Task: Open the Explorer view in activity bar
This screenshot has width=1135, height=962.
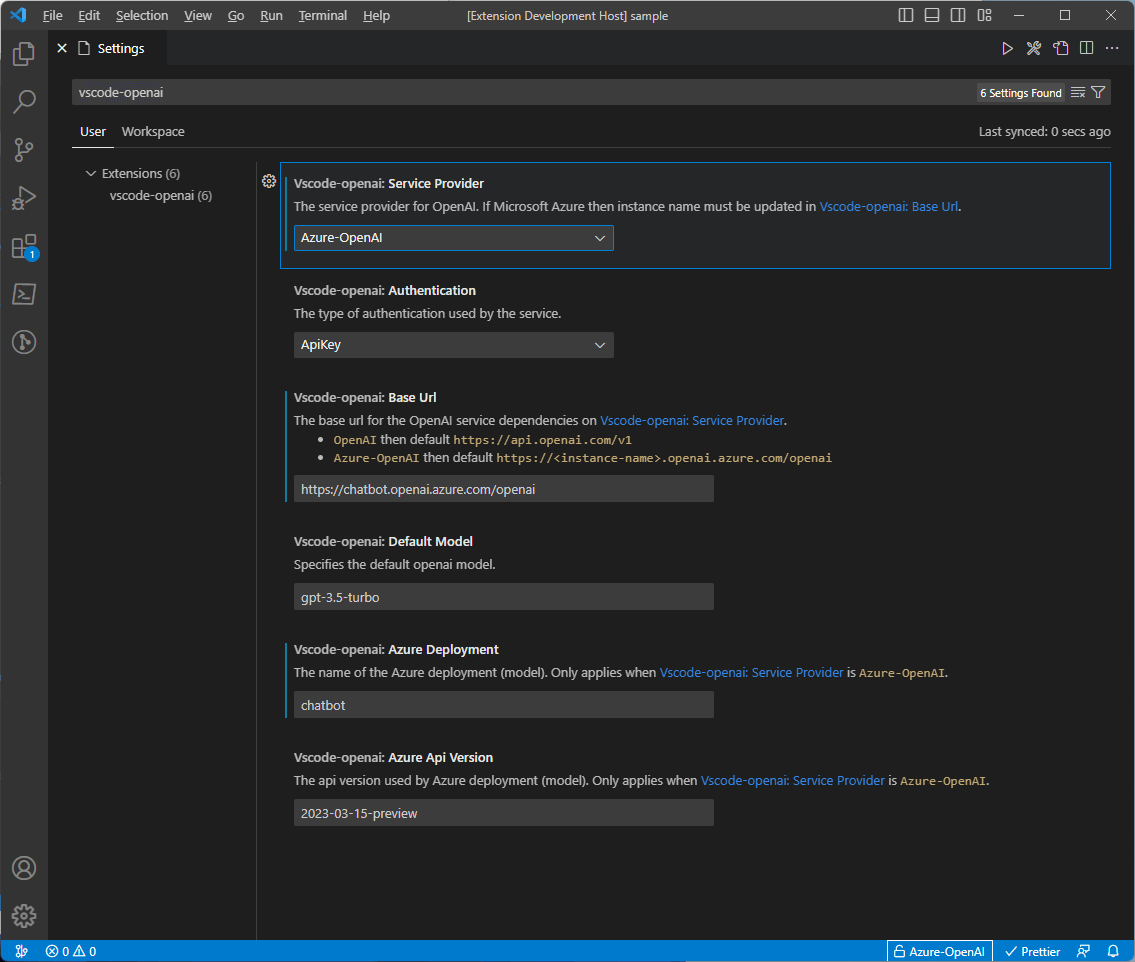Action: click(24, 54)
